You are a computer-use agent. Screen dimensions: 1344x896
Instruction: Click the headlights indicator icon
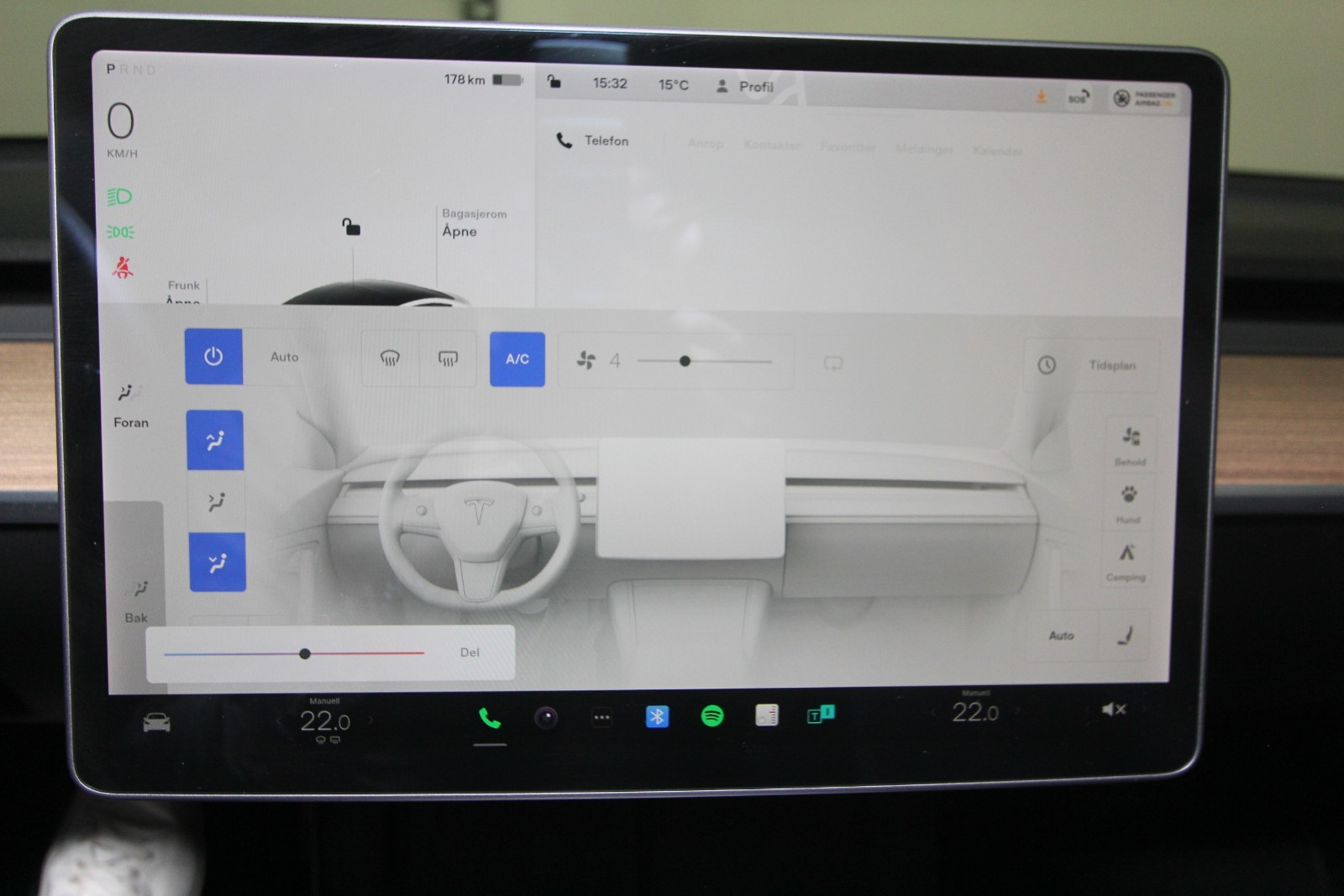coord(119,196)
